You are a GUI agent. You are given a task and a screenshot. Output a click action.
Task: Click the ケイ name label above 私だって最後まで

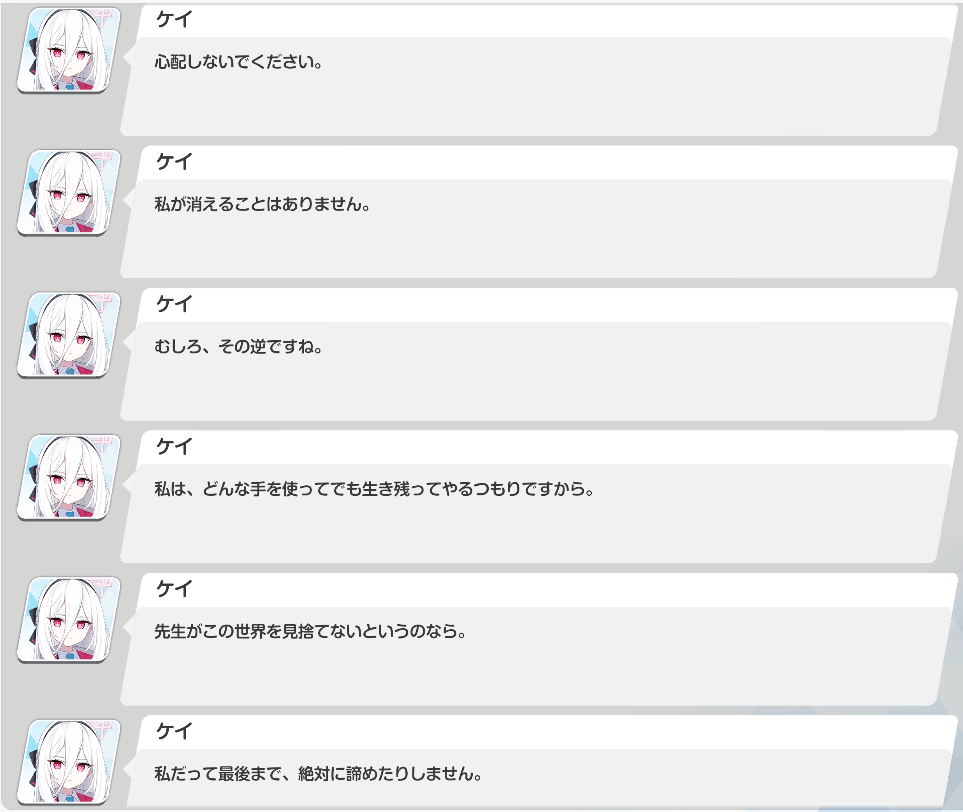[x=174, y=732]
